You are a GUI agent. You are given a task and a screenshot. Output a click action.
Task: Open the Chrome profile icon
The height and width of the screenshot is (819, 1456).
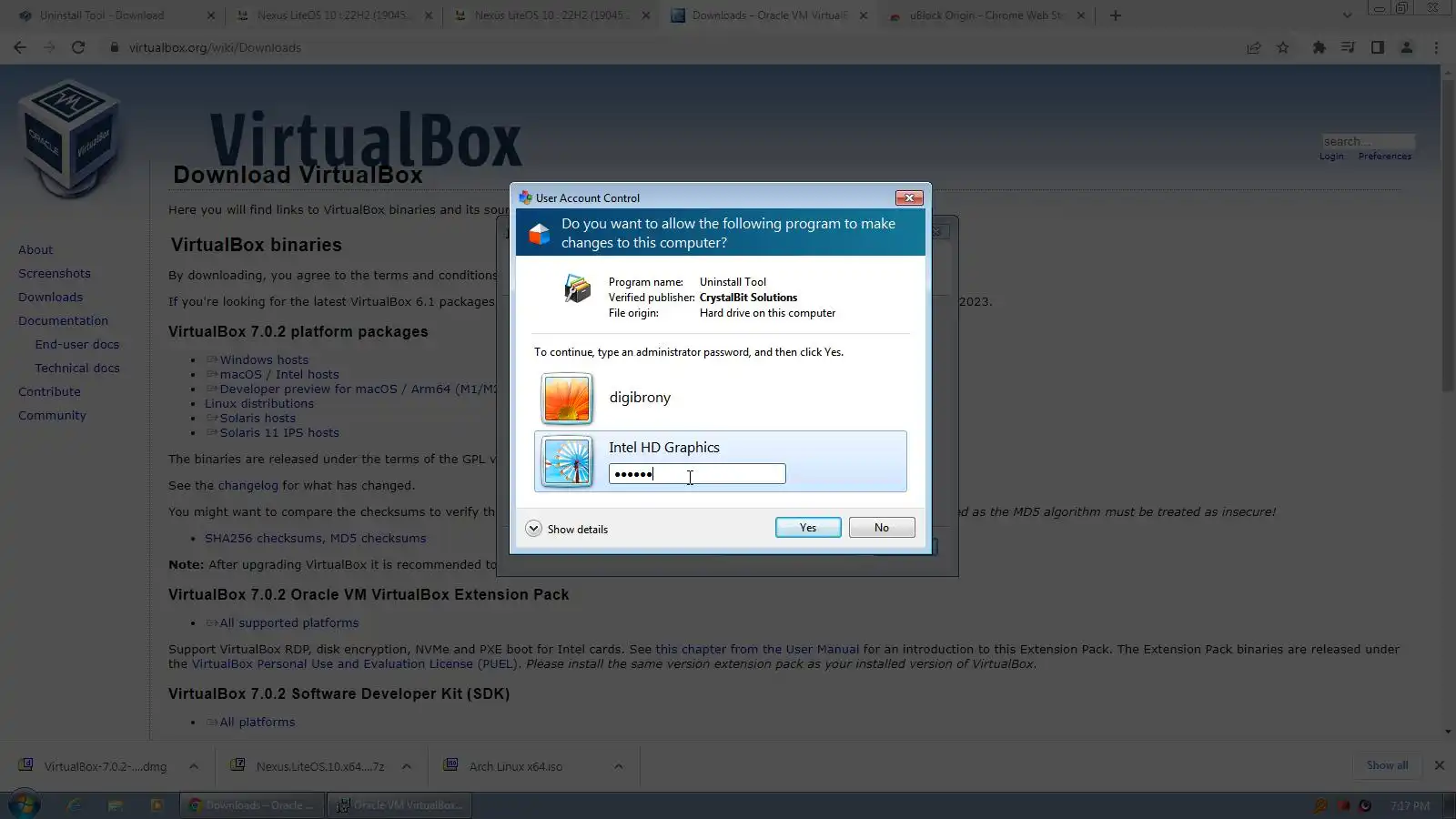(x=1407, y=47)
